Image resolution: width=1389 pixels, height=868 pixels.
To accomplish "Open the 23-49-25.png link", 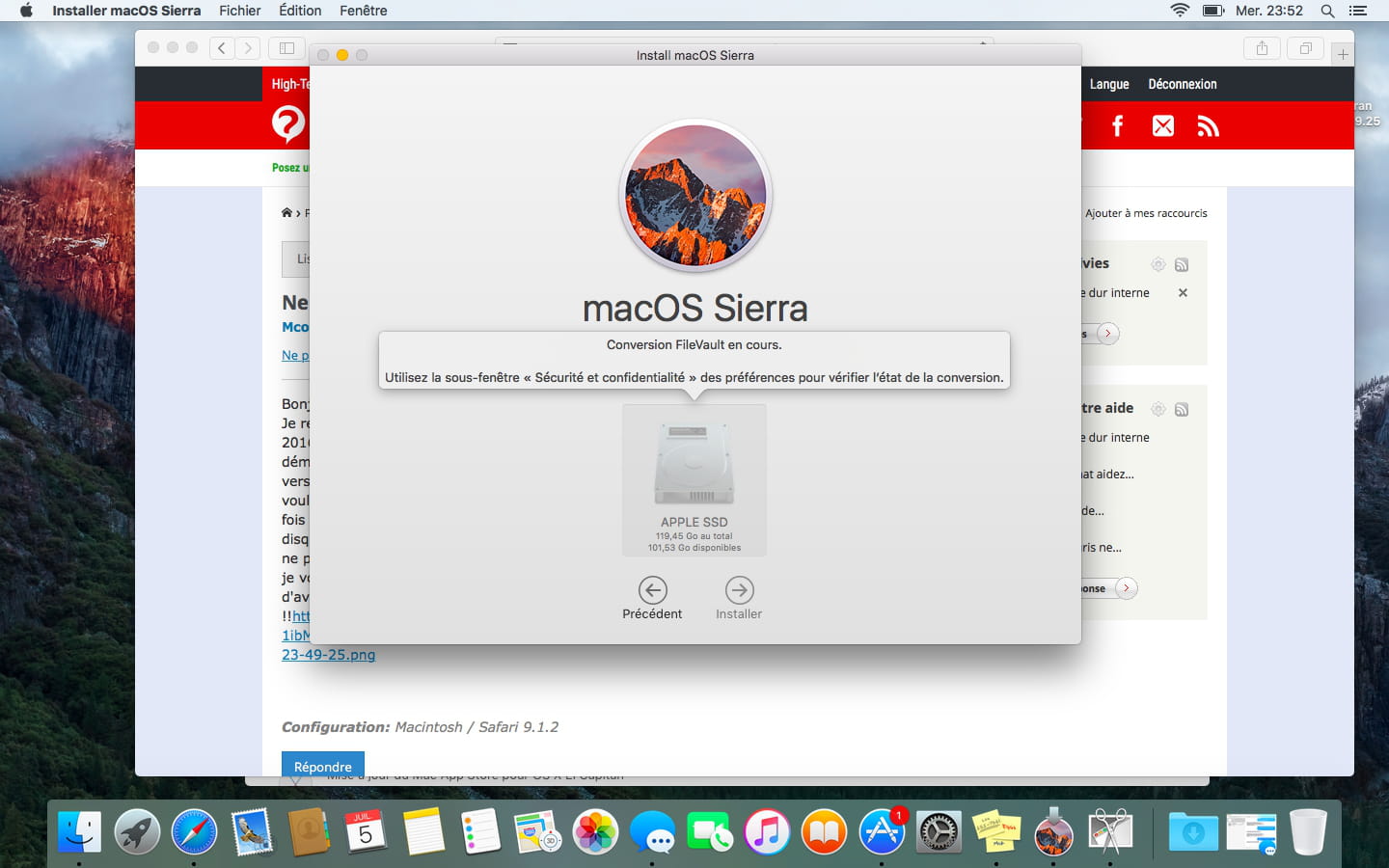I will [x=328, y=654].
